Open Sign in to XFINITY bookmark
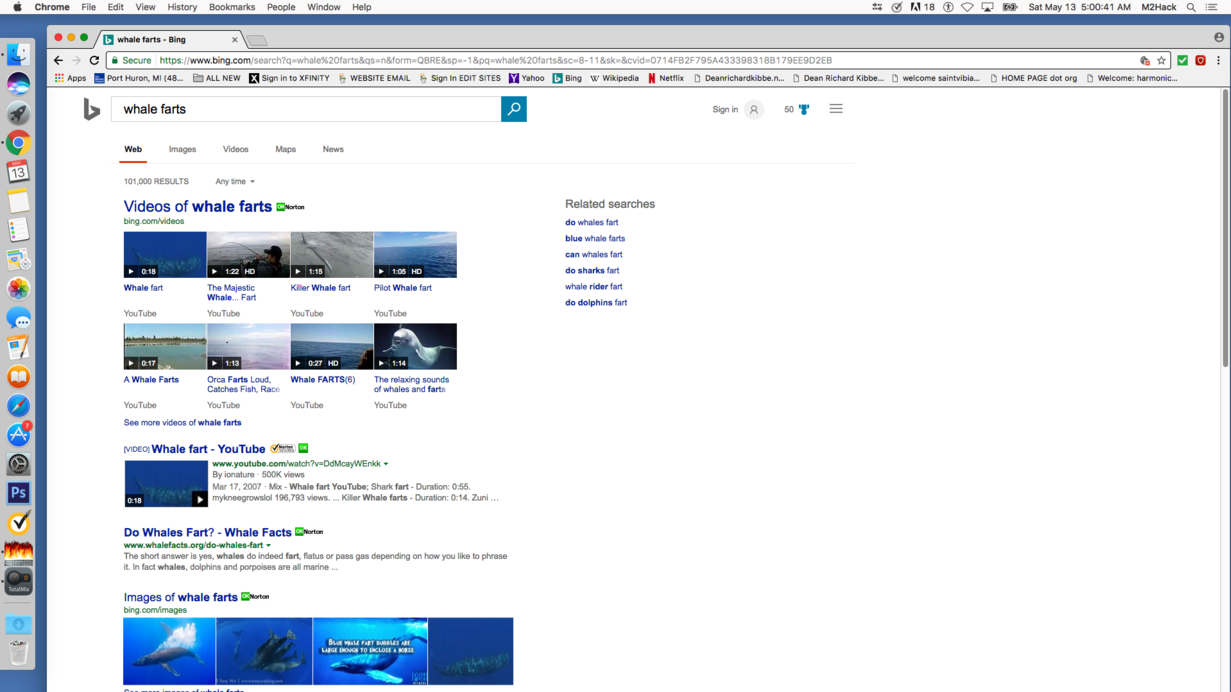The image size is (1231, 692). (289, 78)
